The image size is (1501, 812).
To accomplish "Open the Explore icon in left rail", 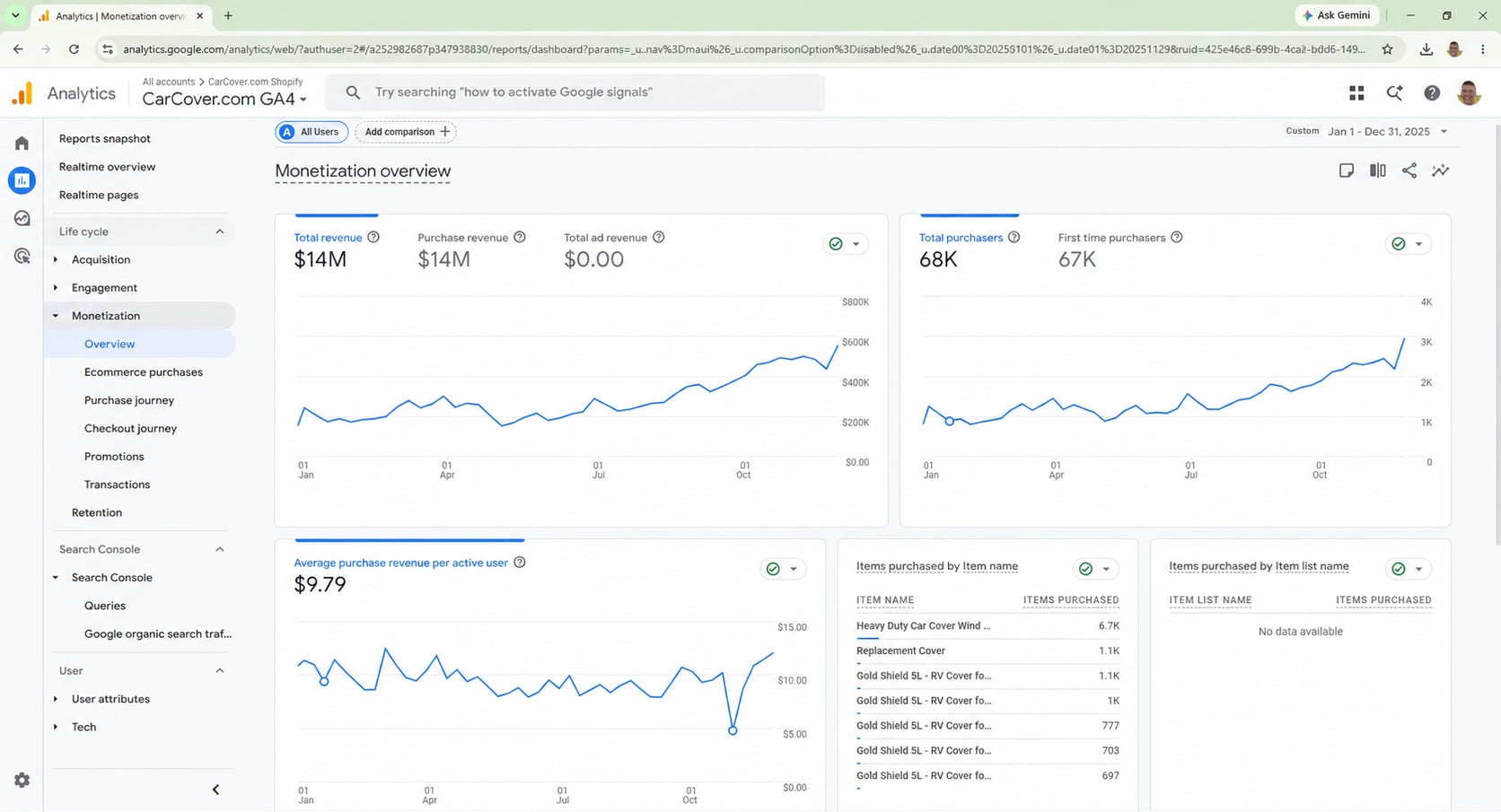I will (22, 218).
